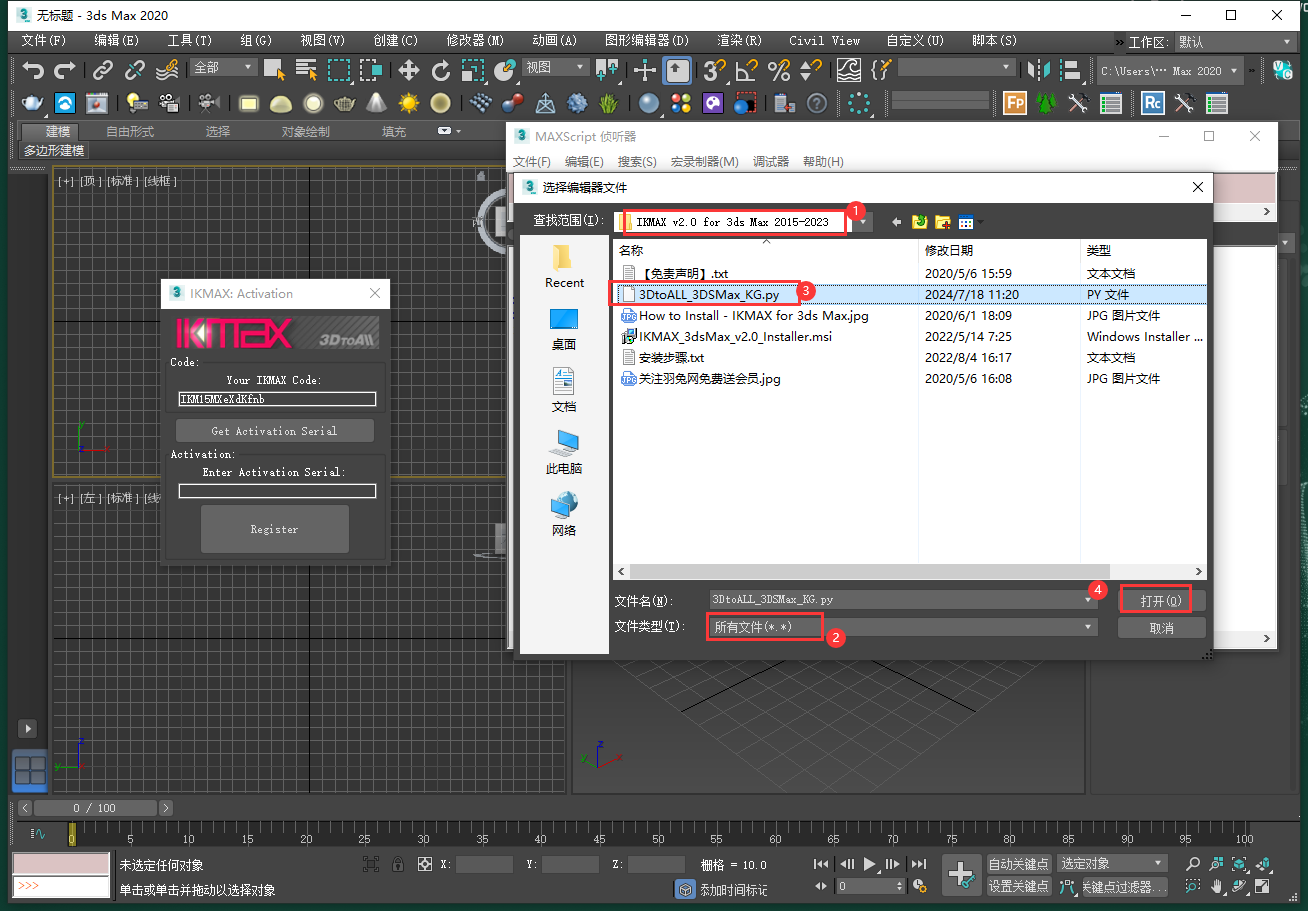Image resolution: width=1308 pixels, height=911 pixels.
Task: Activate the Unlink Selection broken-chain tool
Action: coord(135,70)
